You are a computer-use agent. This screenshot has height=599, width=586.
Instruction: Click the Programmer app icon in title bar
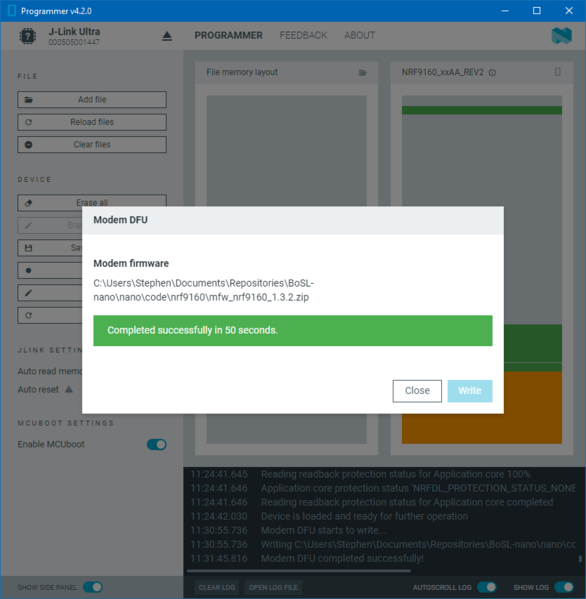(x=11, y=11)
